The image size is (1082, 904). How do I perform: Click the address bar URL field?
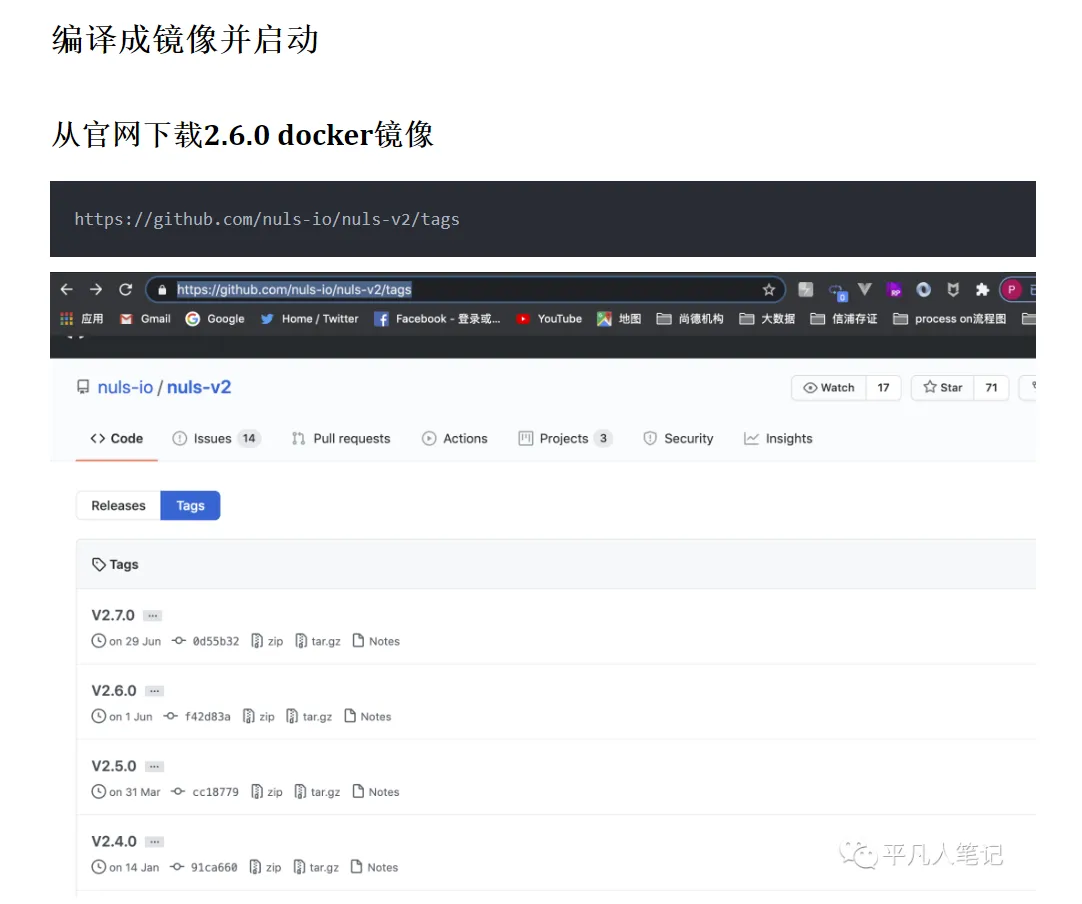pos(466,290)
